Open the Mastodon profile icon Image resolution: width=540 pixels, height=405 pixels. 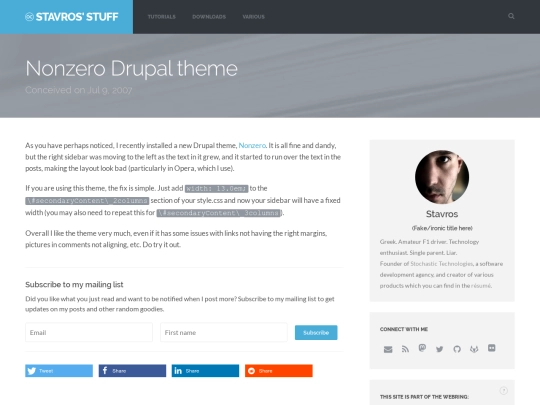click(x=422, y=348)
